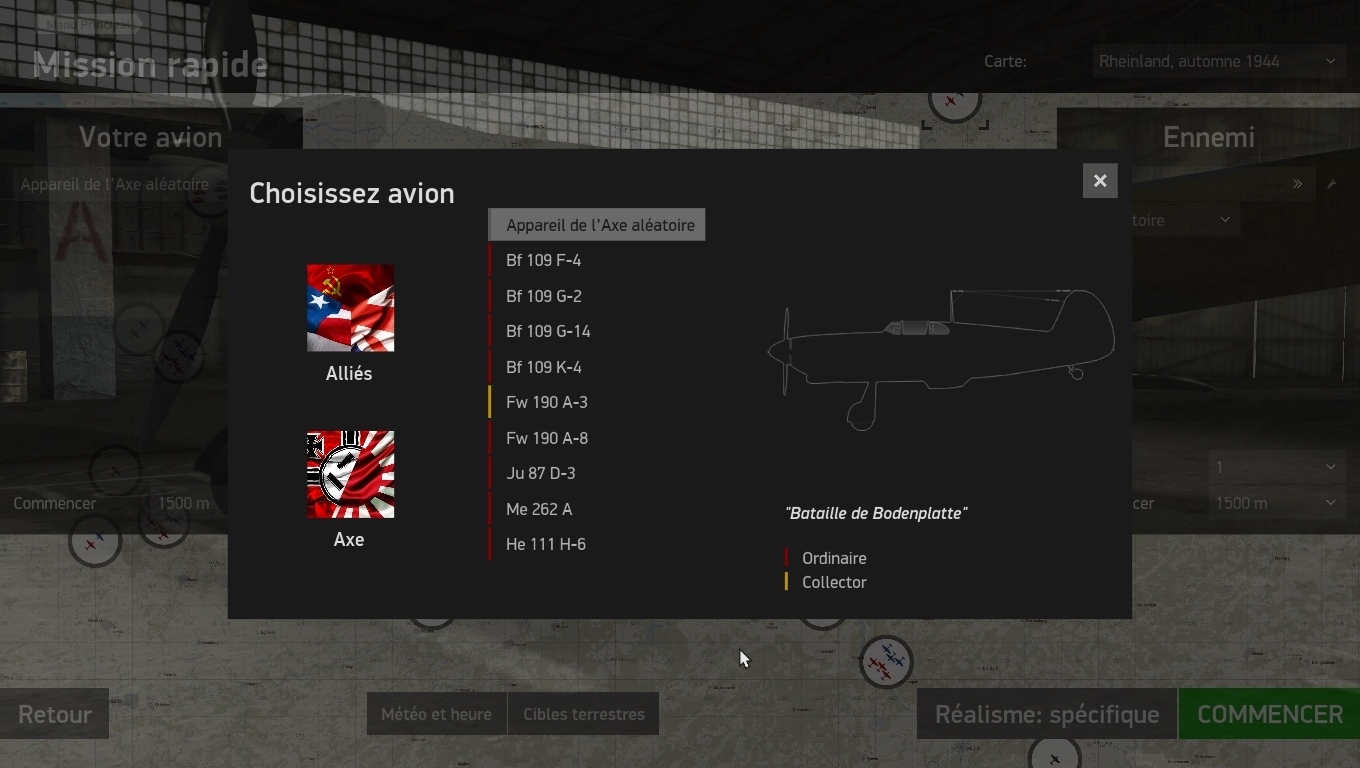Click the double-chevron icon in Ennemi panel
This screenshot has width=1360, height=768.
1298,184
